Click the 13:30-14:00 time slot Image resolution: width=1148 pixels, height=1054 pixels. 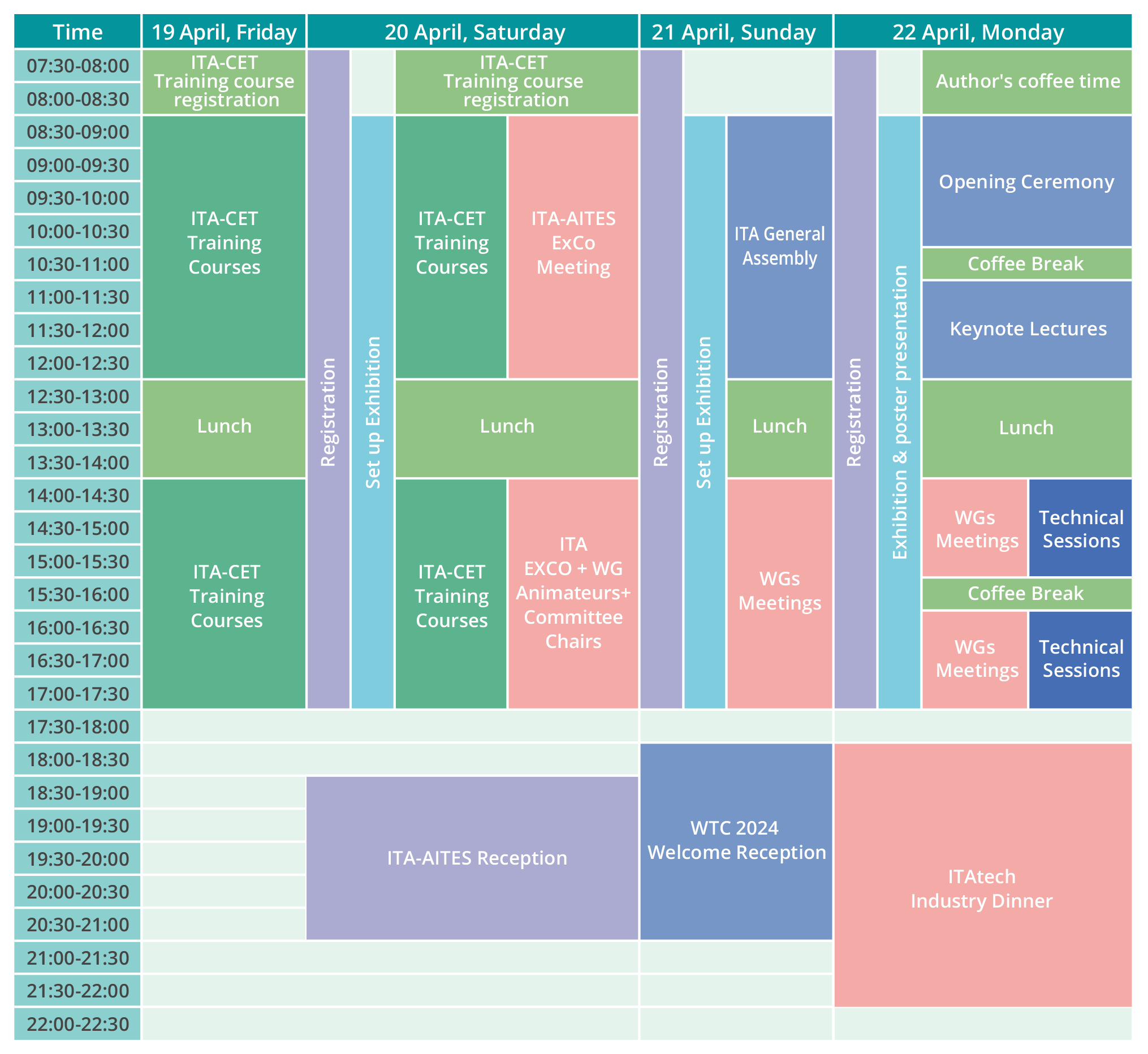(x=77, y=462)
